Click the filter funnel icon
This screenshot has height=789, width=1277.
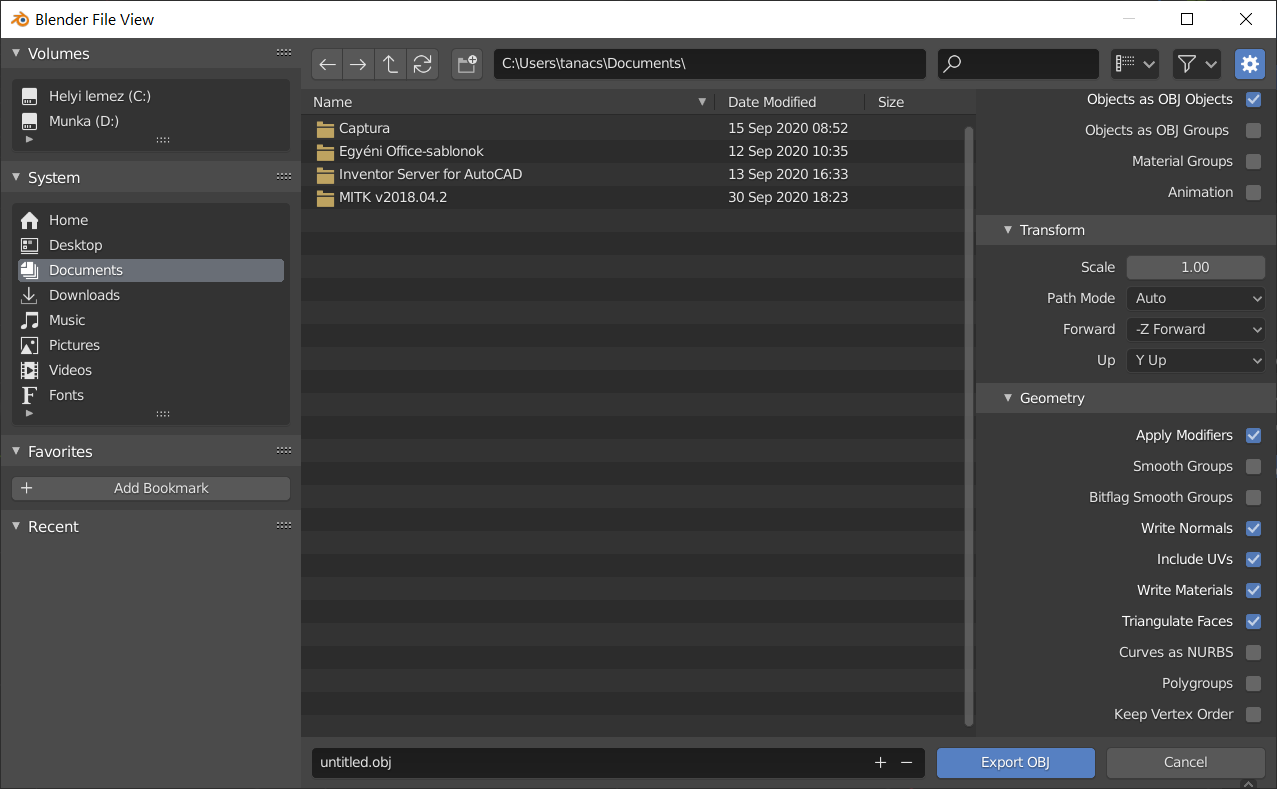[1187, 64]
